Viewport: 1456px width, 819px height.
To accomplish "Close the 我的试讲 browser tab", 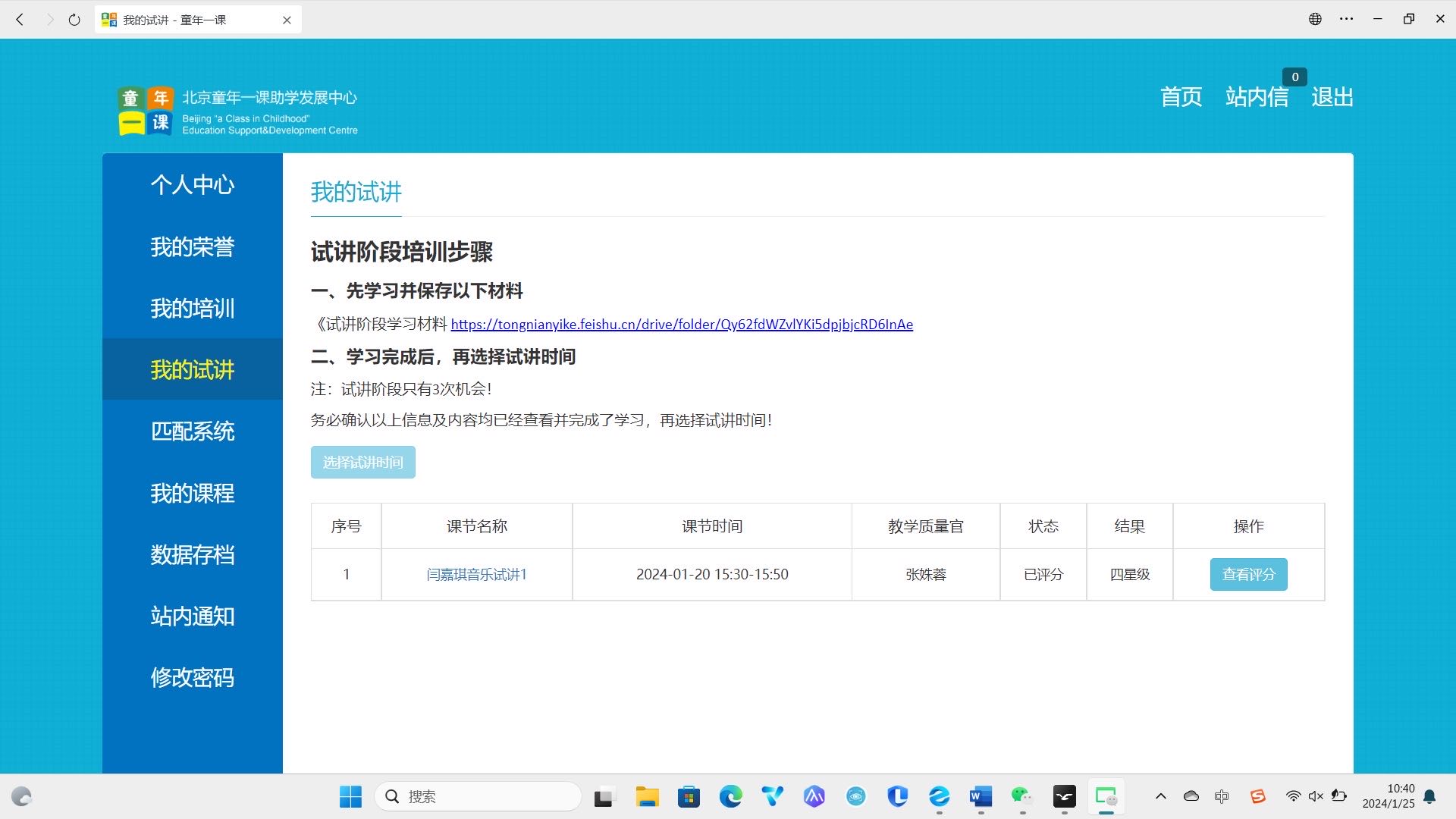I will point(287,20).
